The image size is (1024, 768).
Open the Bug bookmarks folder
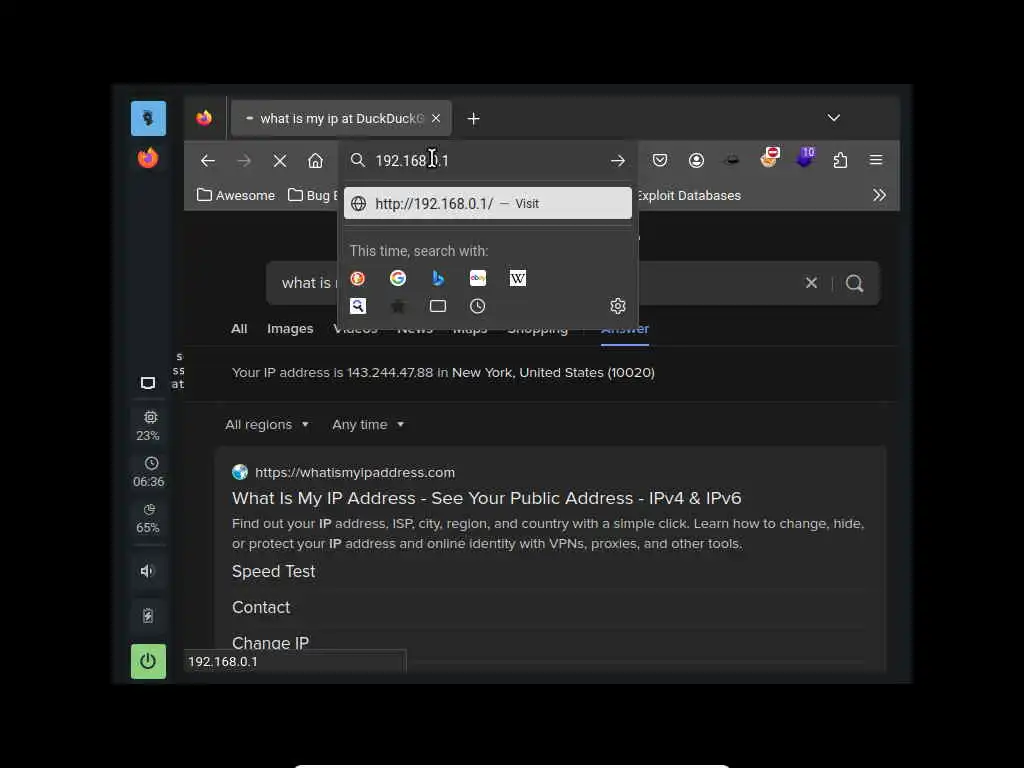(313, 195)
